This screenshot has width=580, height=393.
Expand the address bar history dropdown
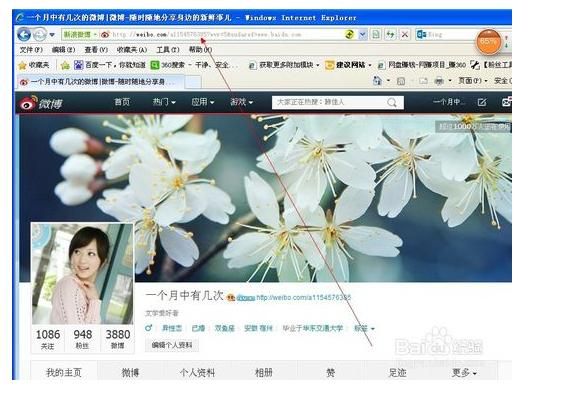(x=362, y=34)
